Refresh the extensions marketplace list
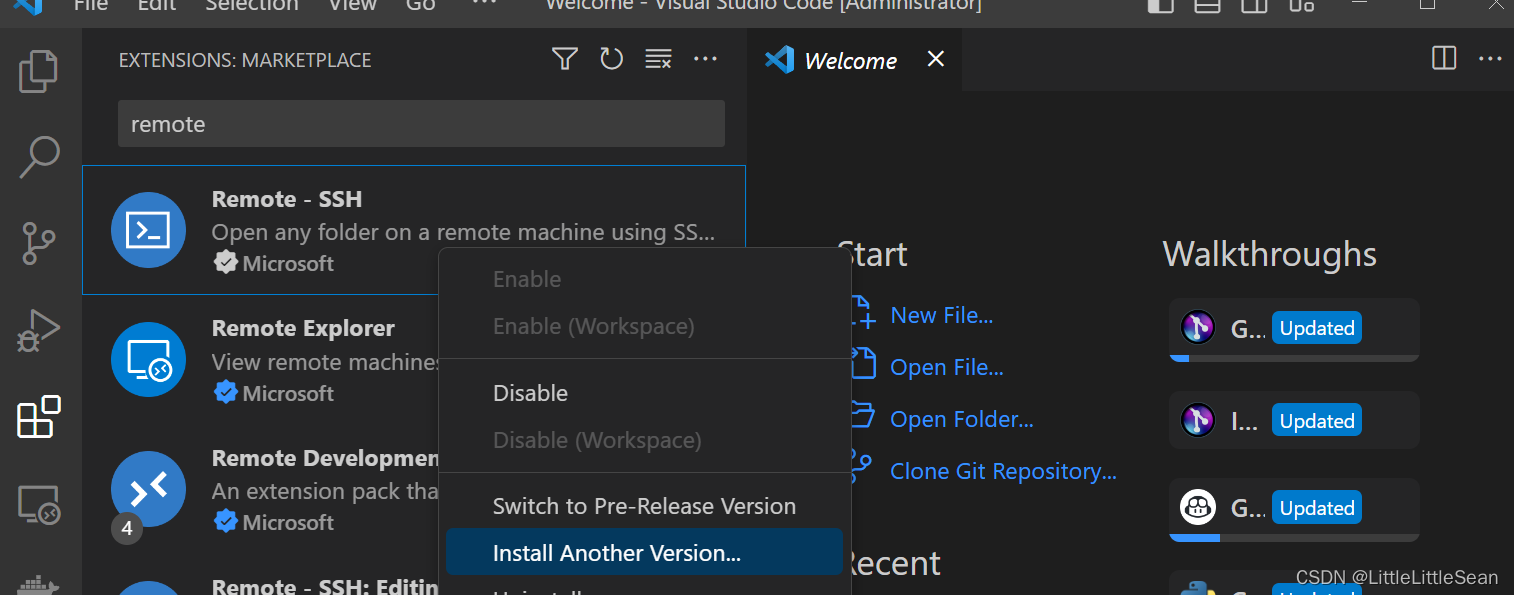This screenshot has height=595, width=1514. point(611,59)
